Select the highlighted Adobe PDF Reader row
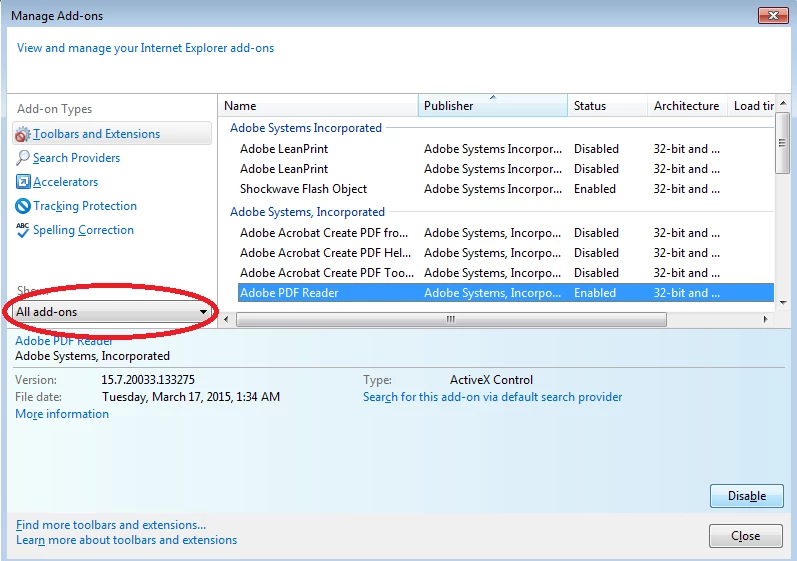The width and height of the screenshot is (797, 561). coord(506,293)
